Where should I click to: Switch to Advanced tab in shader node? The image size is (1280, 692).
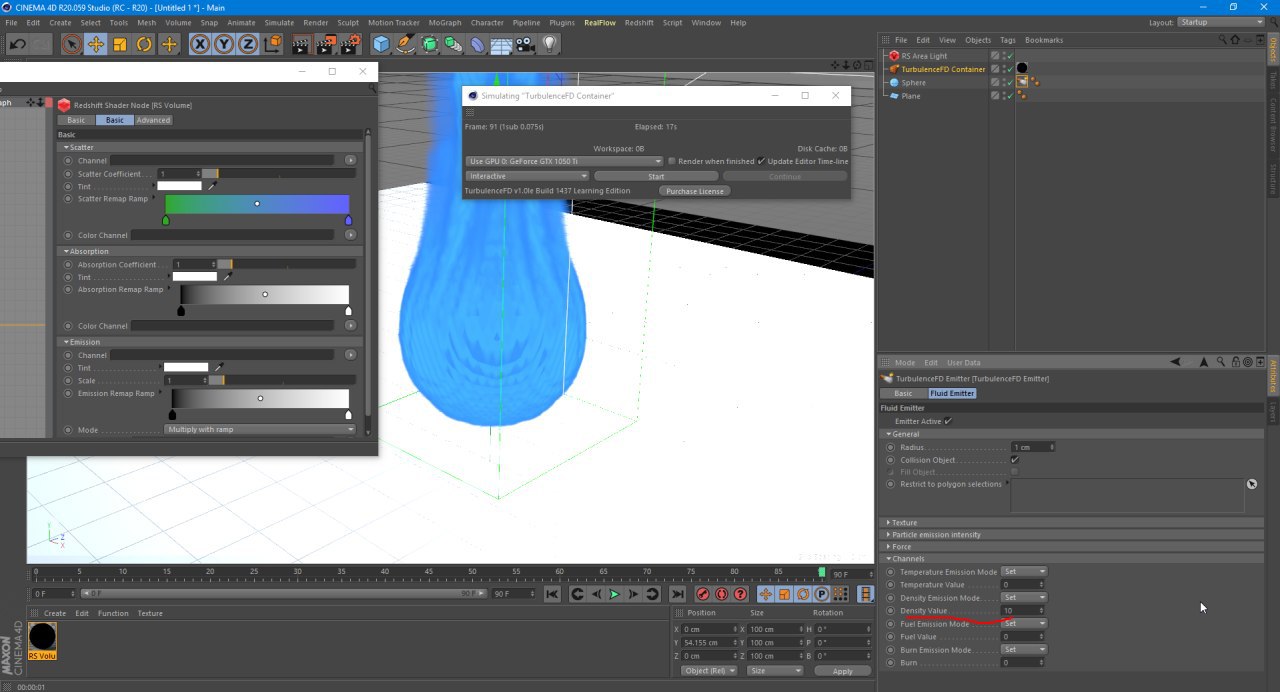pyautogui.click(x=153, y=120)
